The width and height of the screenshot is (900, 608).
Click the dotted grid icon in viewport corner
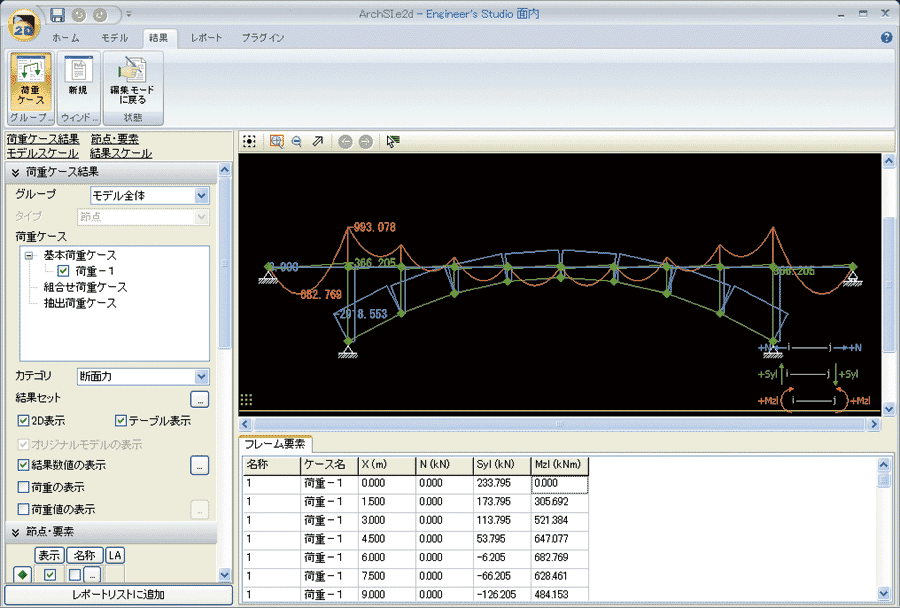[246, 400]
